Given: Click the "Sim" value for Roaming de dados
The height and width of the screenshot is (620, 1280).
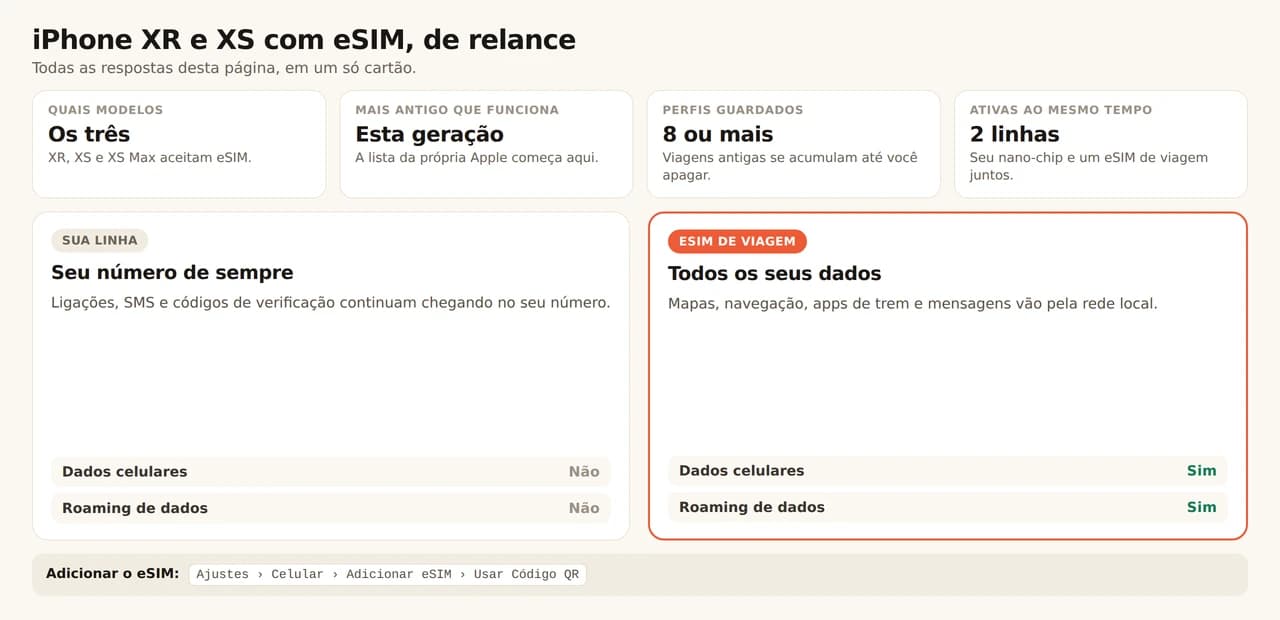Looking at the screenshot, I should click(1202, 507).
